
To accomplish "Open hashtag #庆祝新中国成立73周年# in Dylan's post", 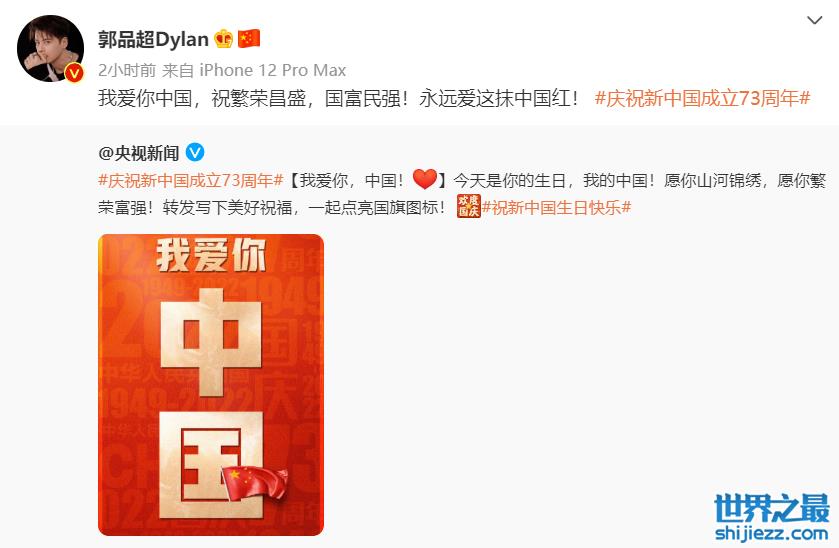I will coord(703,98).
